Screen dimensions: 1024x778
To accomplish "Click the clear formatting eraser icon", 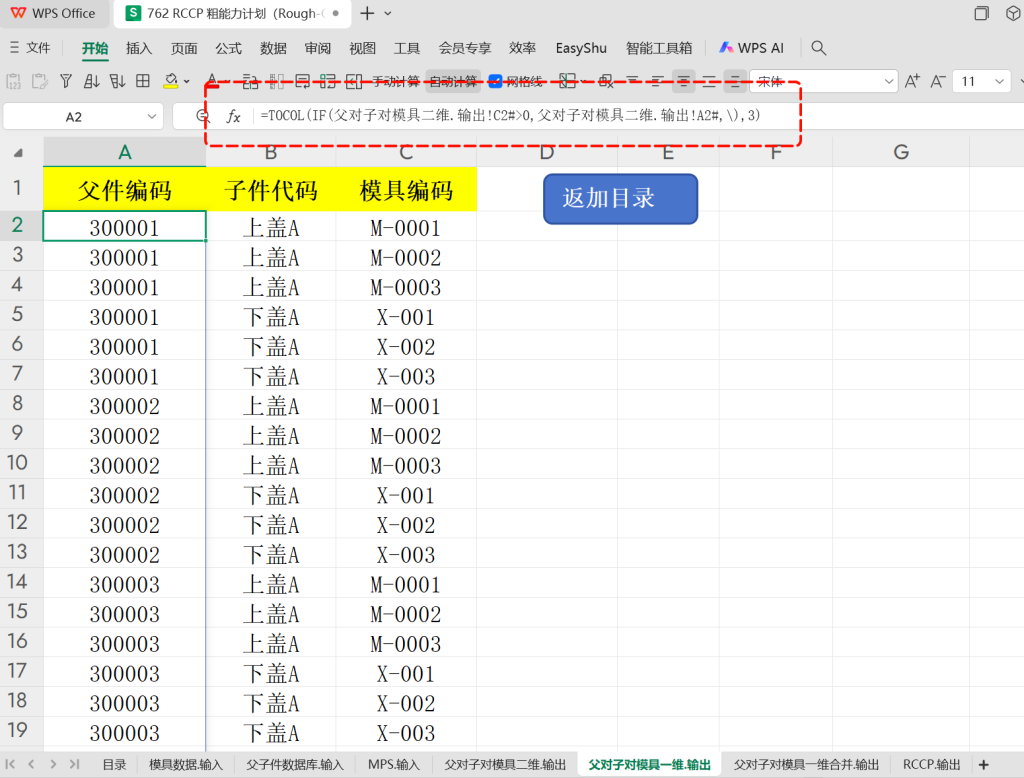I will pyautogui.click(x=606, y=81).
